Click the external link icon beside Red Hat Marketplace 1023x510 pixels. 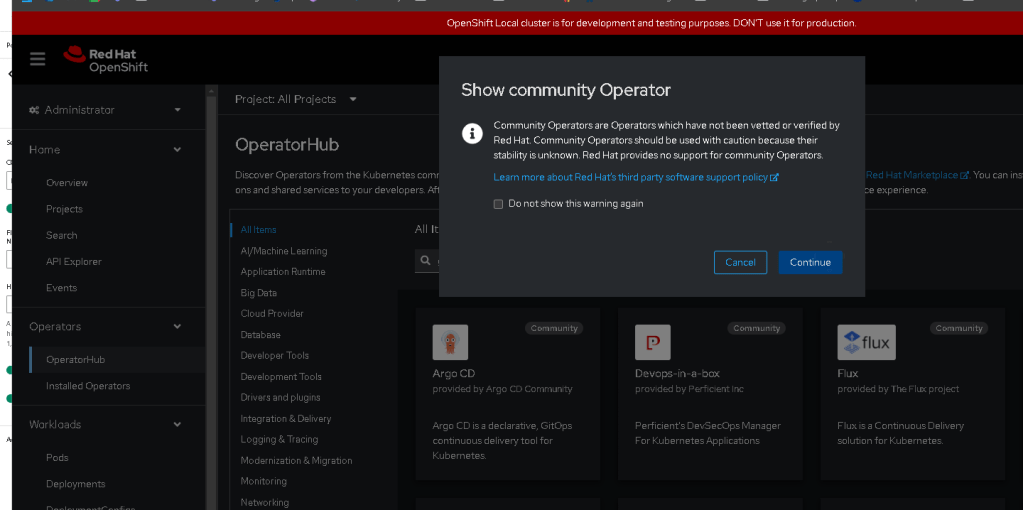pos(964,175)
